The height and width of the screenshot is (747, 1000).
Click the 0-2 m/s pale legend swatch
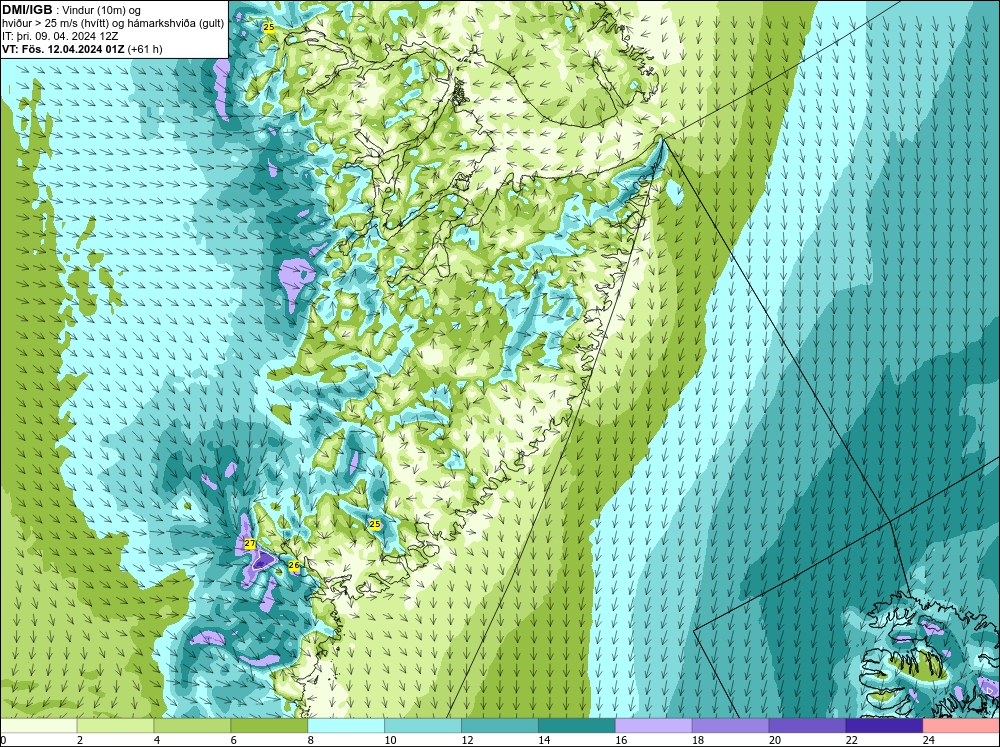click(x=39, y=725)
